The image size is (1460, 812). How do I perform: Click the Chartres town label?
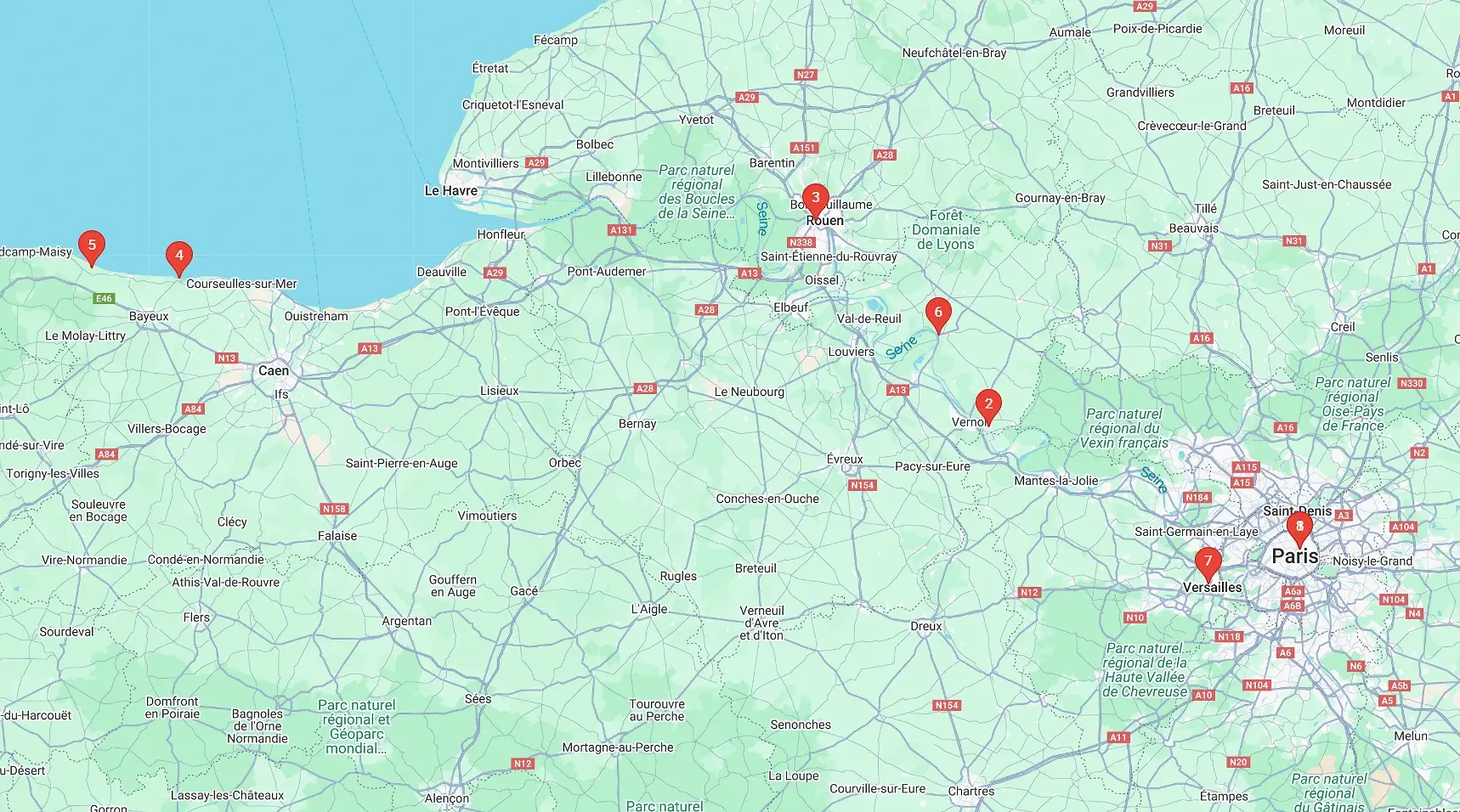tap(971, 792)
